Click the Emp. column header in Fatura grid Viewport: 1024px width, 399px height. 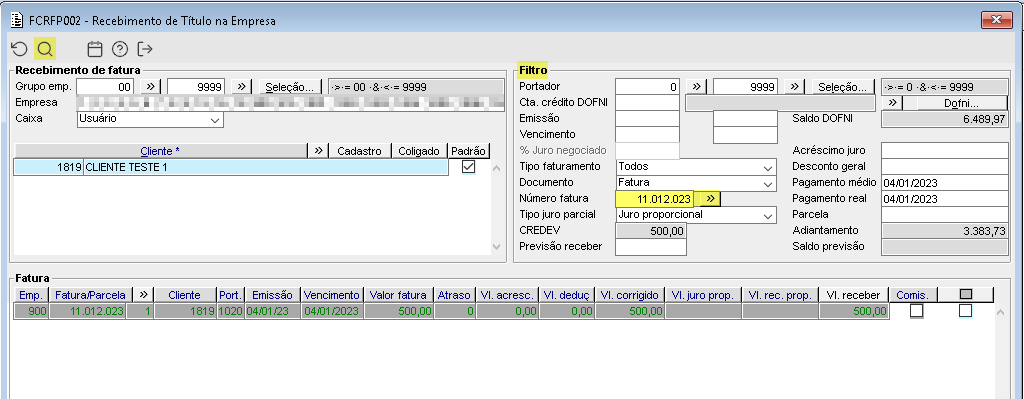[x=31, y=295]
